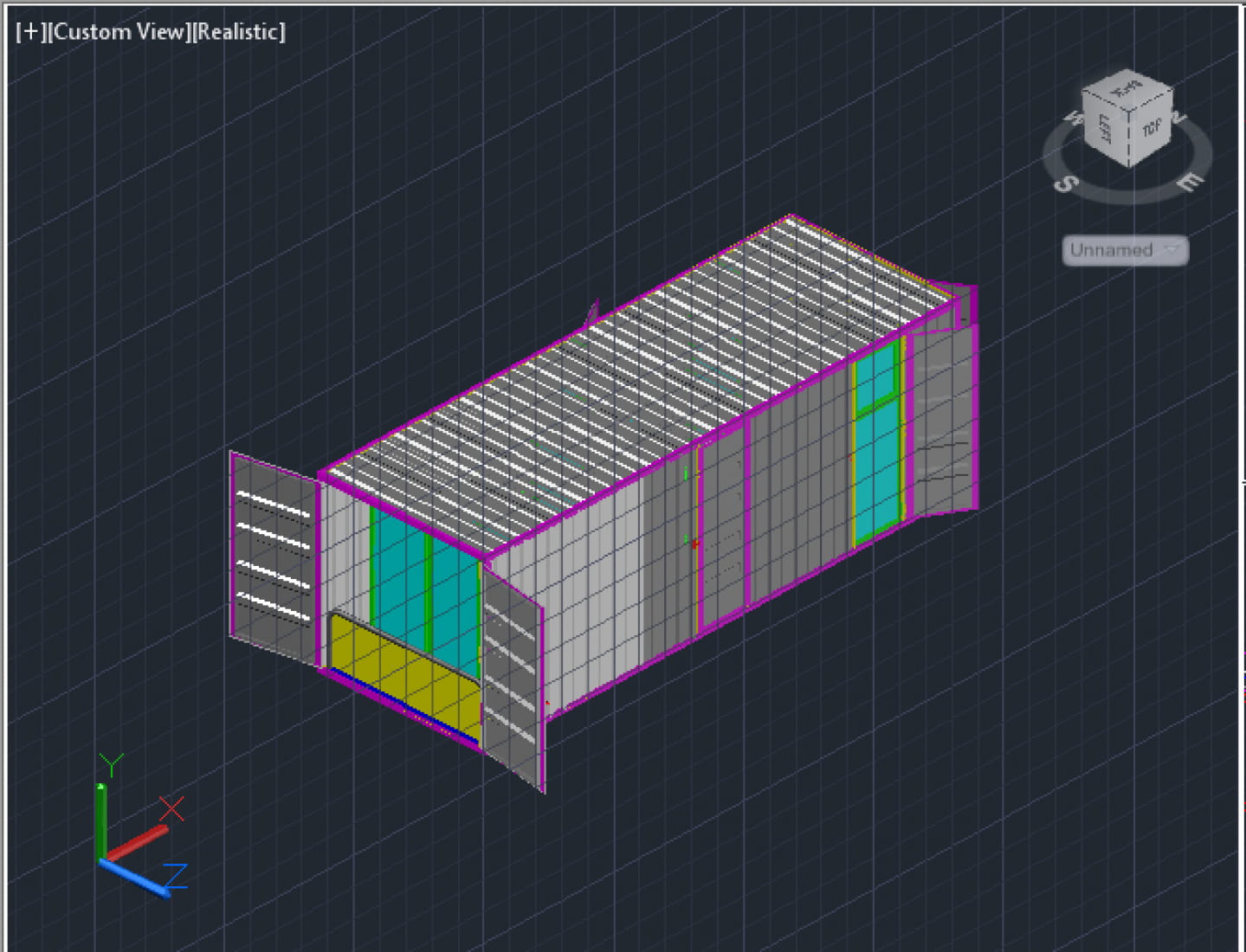Click the BACK face of the ViewCube
The image size is (1246, 952).
point(1126,87)
